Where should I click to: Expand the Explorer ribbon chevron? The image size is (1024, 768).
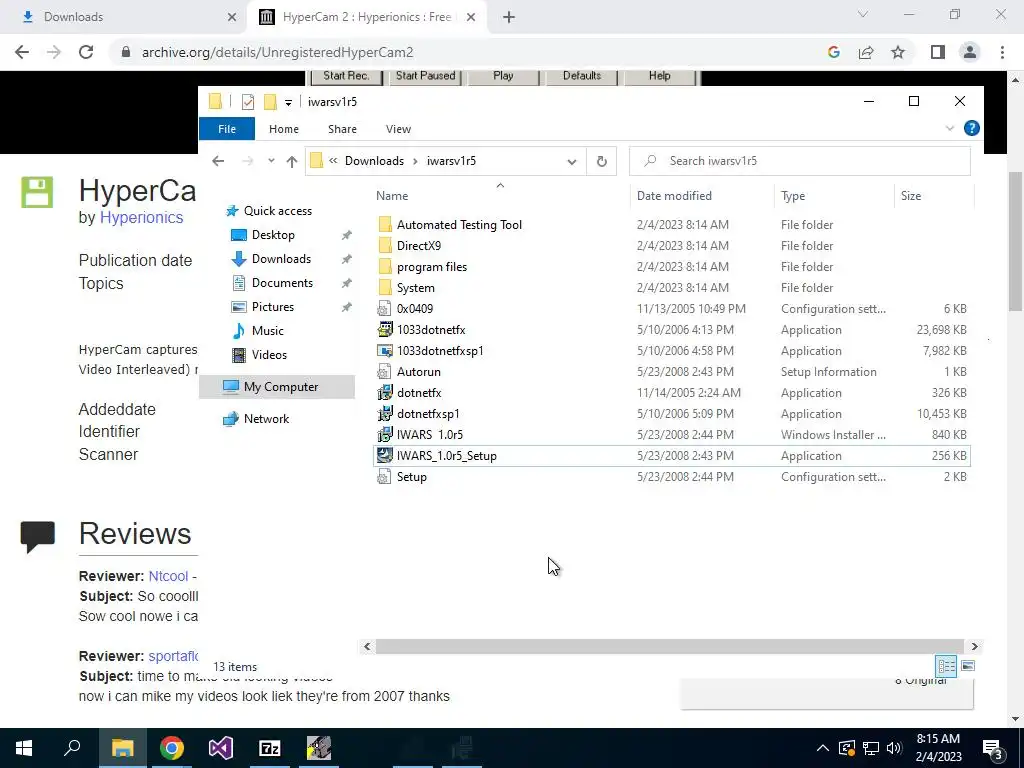(950, 129)
